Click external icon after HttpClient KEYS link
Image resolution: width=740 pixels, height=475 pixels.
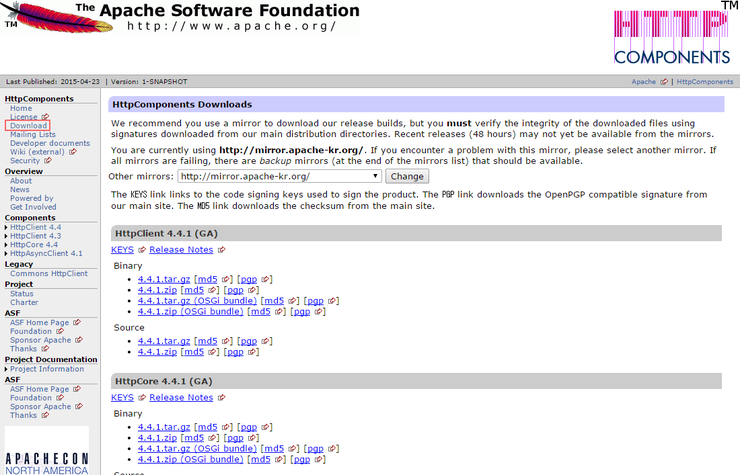point(142,250)
